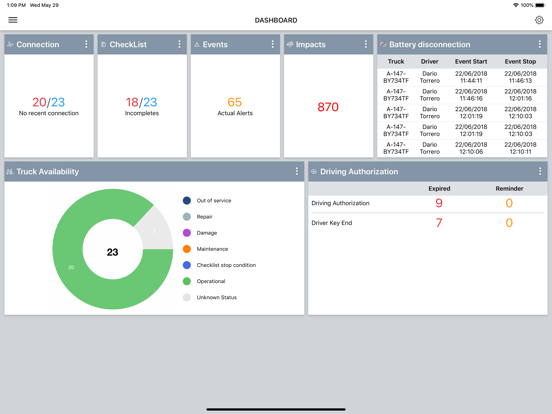This screenshot has width=552, height=414.
Task: Select expired Driving Authorization count 9
Action: pos(439,203)
